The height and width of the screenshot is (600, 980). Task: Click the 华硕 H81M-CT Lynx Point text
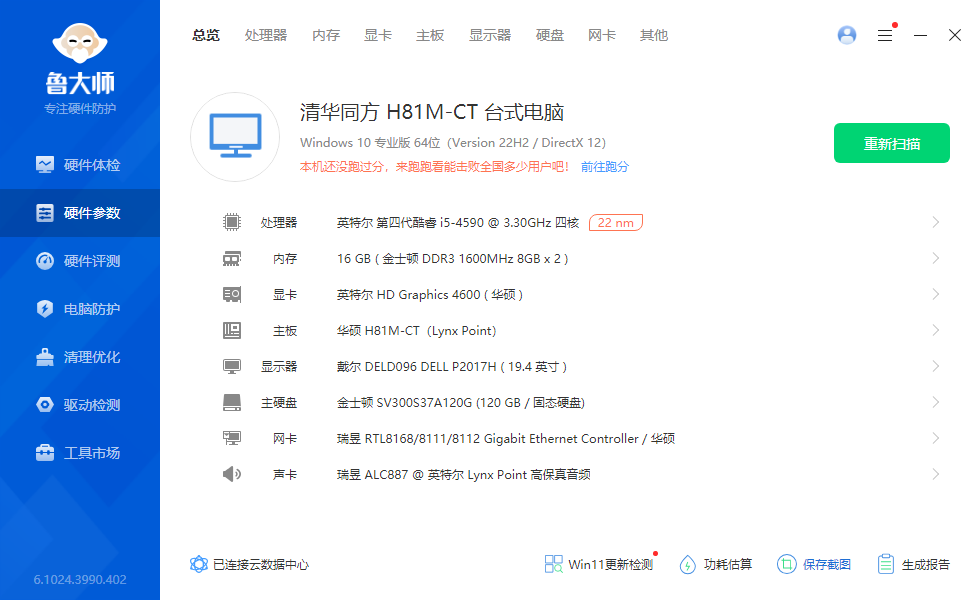[416, 331]
